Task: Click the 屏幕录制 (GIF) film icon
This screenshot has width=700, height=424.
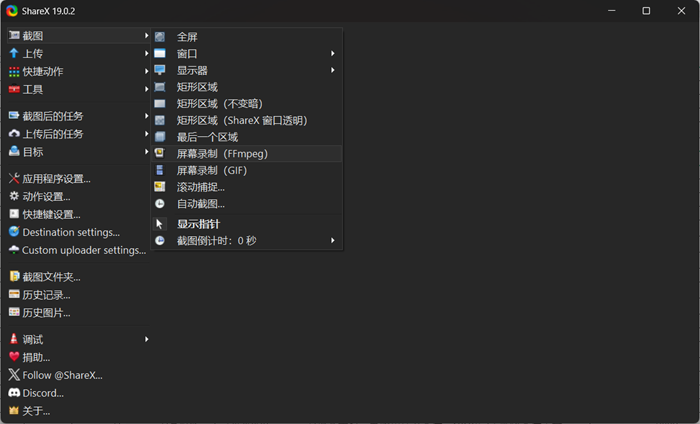Action: tap(159, 170)
